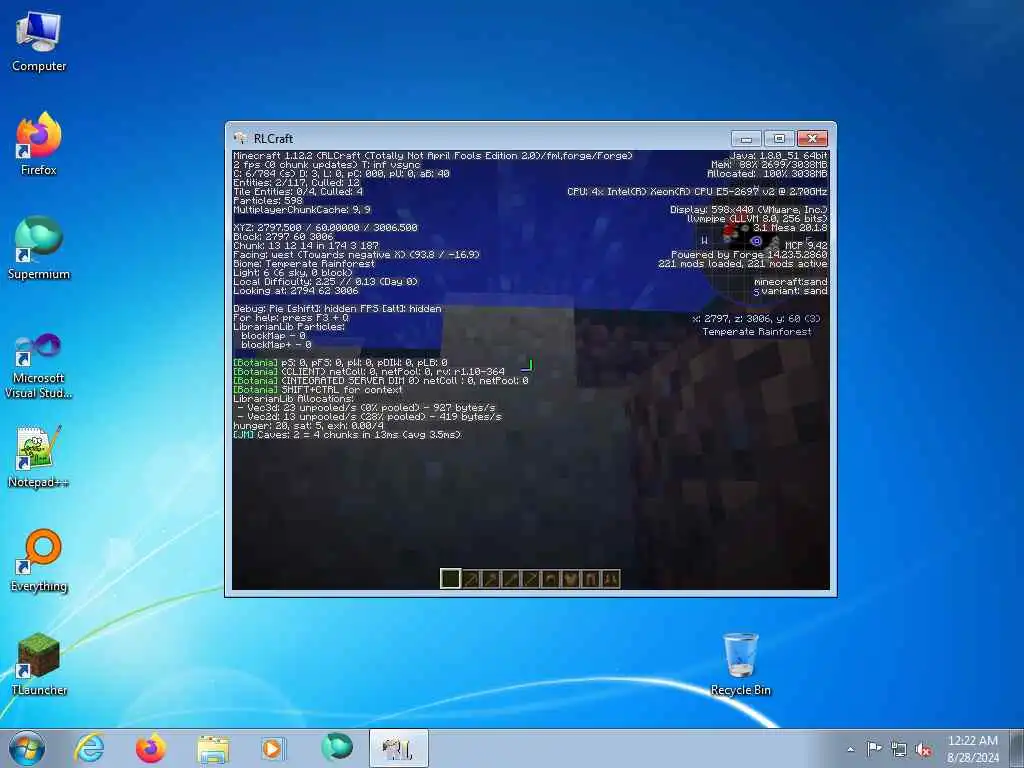Click the 'XYZ: 2797.500' coordinates line
1024x768 pixels.
click(325, 227)
